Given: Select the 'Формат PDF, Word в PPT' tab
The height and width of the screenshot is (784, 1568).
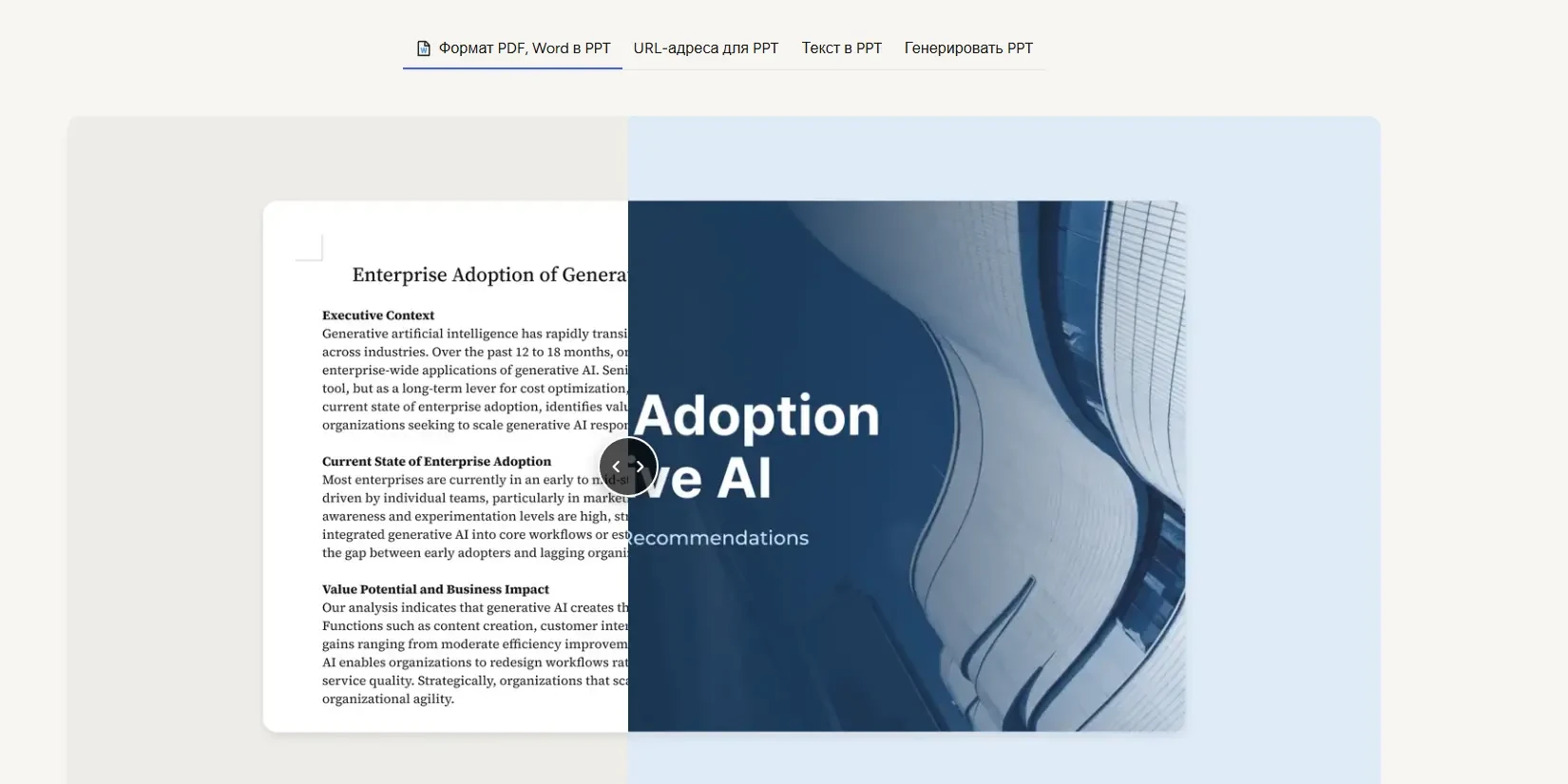Looking at the screenshot, I should pos(513,48).
